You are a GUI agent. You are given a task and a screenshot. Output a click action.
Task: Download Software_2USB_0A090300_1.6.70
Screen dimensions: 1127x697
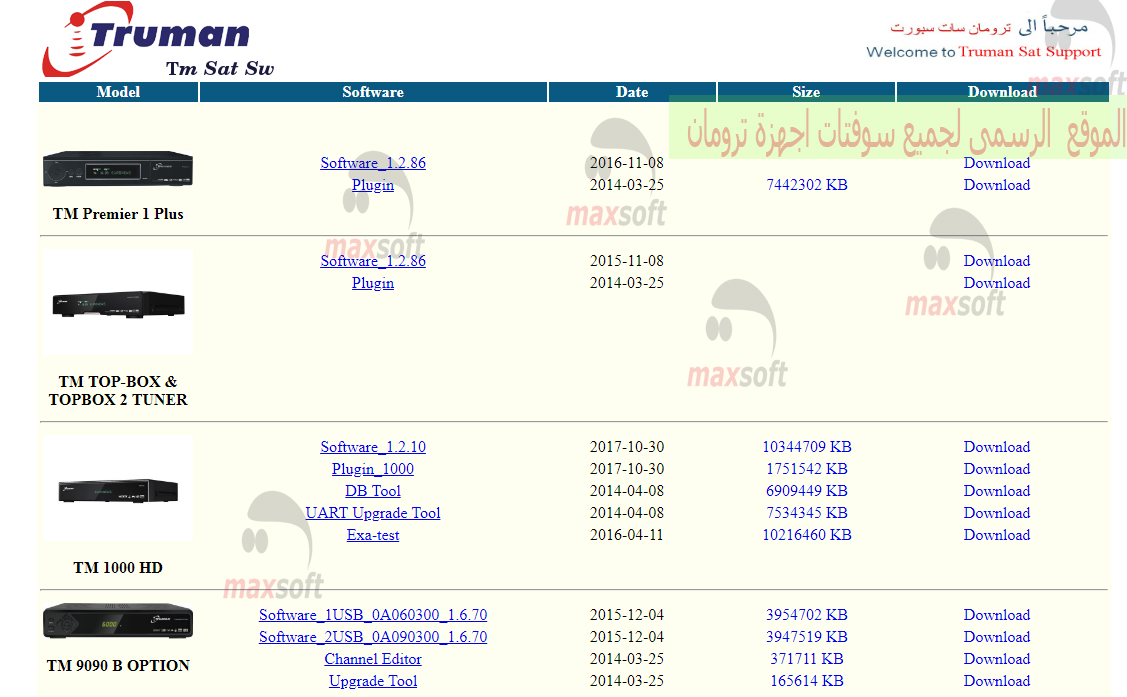point(997,637)
